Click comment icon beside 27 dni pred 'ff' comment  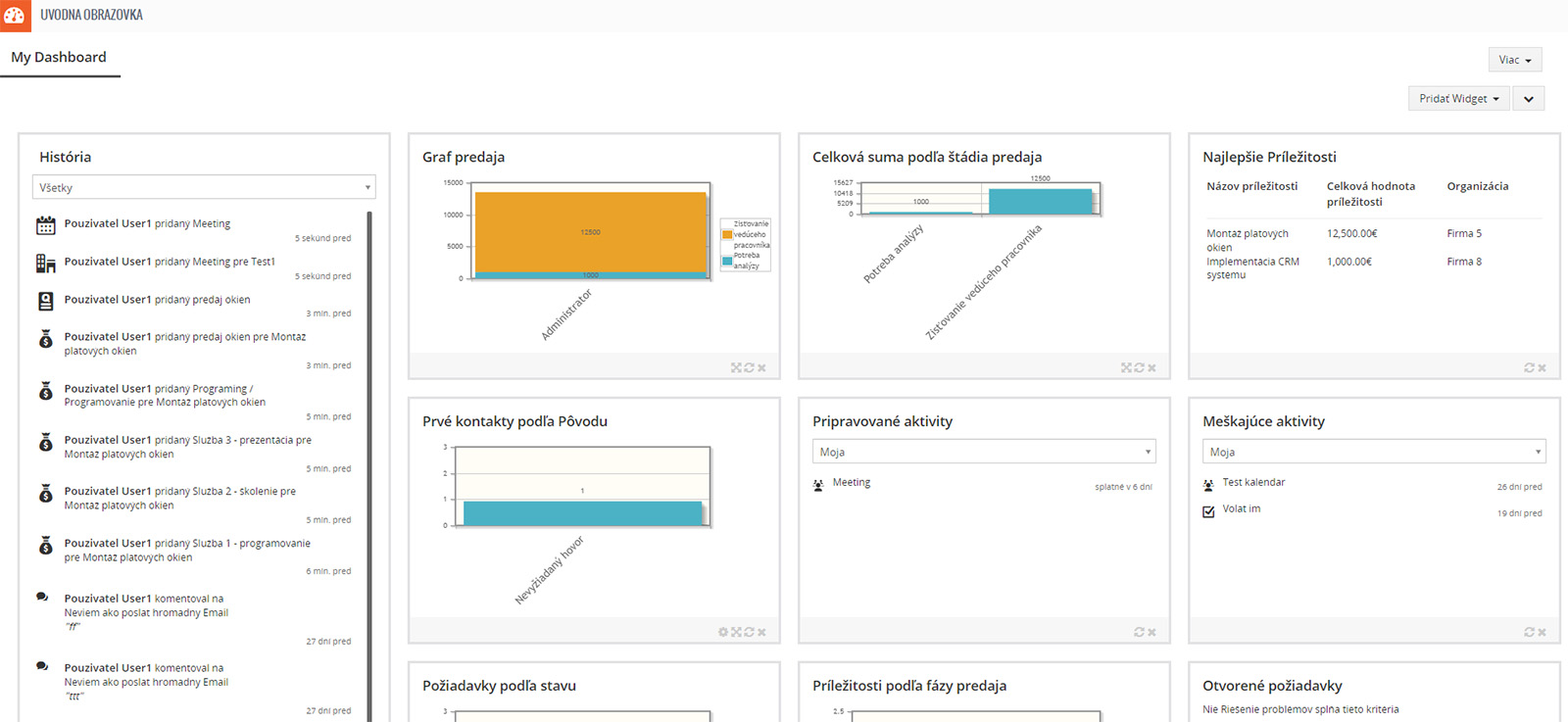(x=42, y=597)
